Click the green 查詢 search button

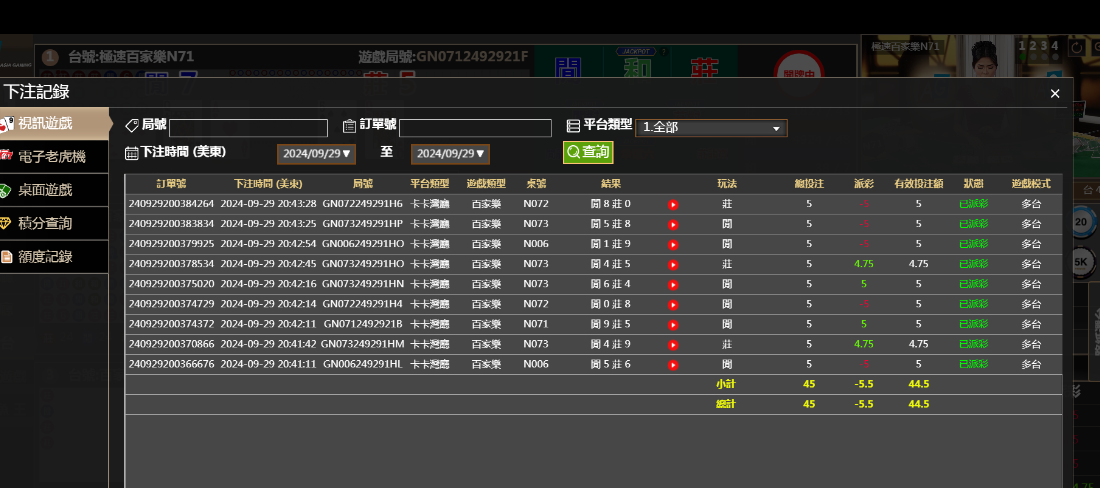[588, 152]
